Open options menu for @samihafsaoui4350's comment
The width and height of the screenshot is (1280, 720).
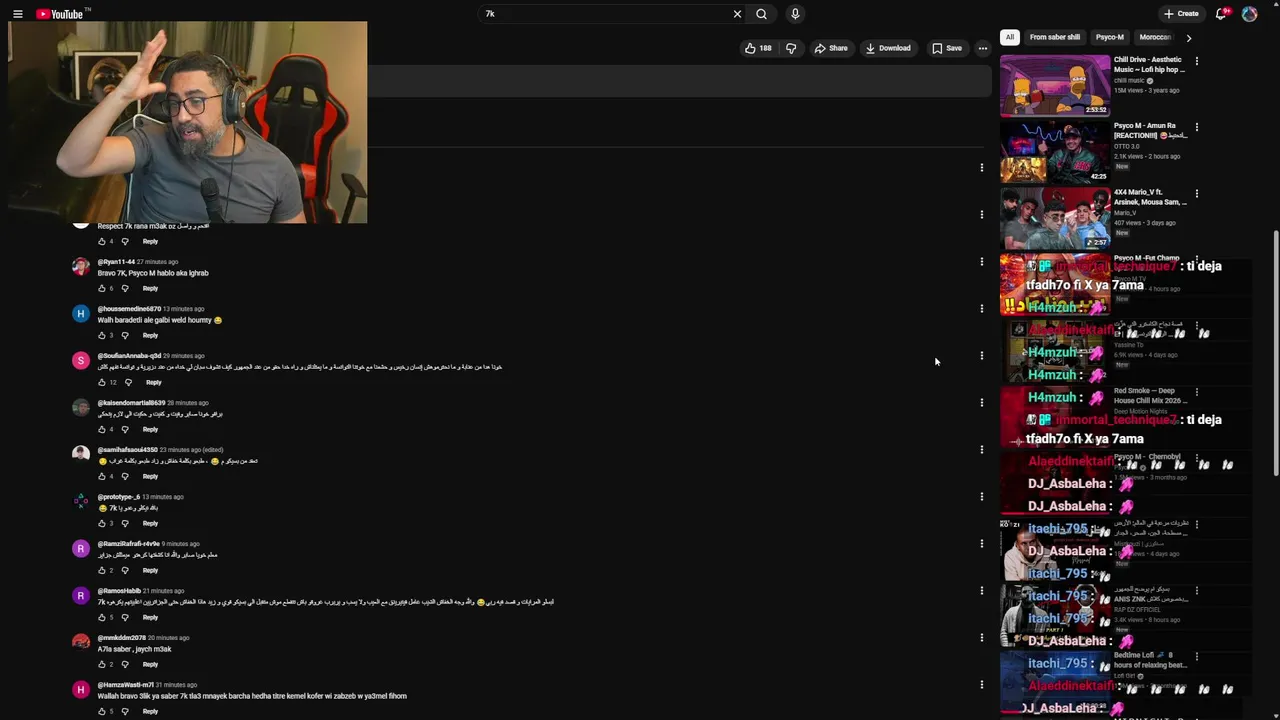pos(981,450)
